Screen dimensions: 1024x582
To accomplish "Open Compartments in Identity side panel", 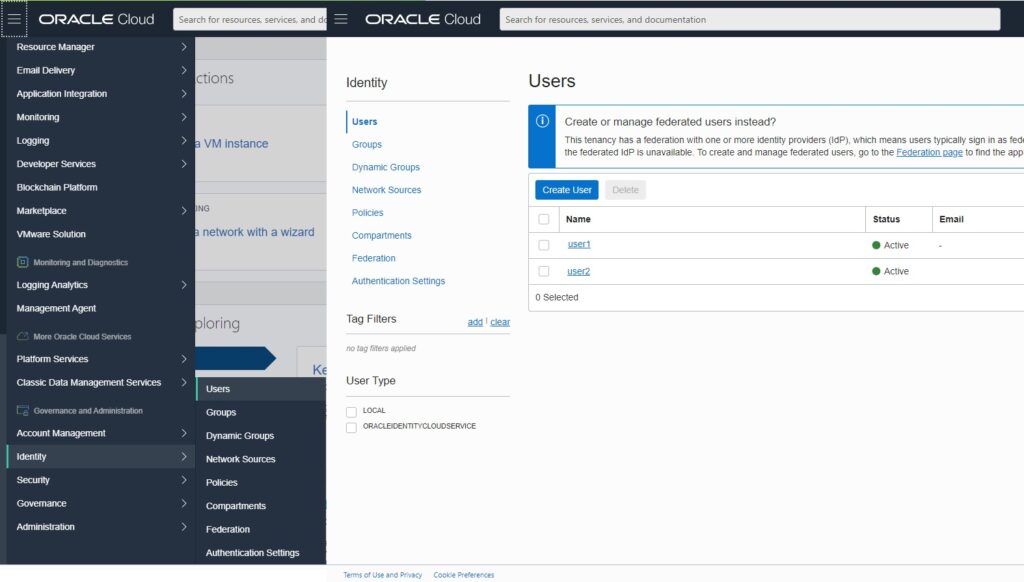I will pyautogui.click(x=381, y=236).
